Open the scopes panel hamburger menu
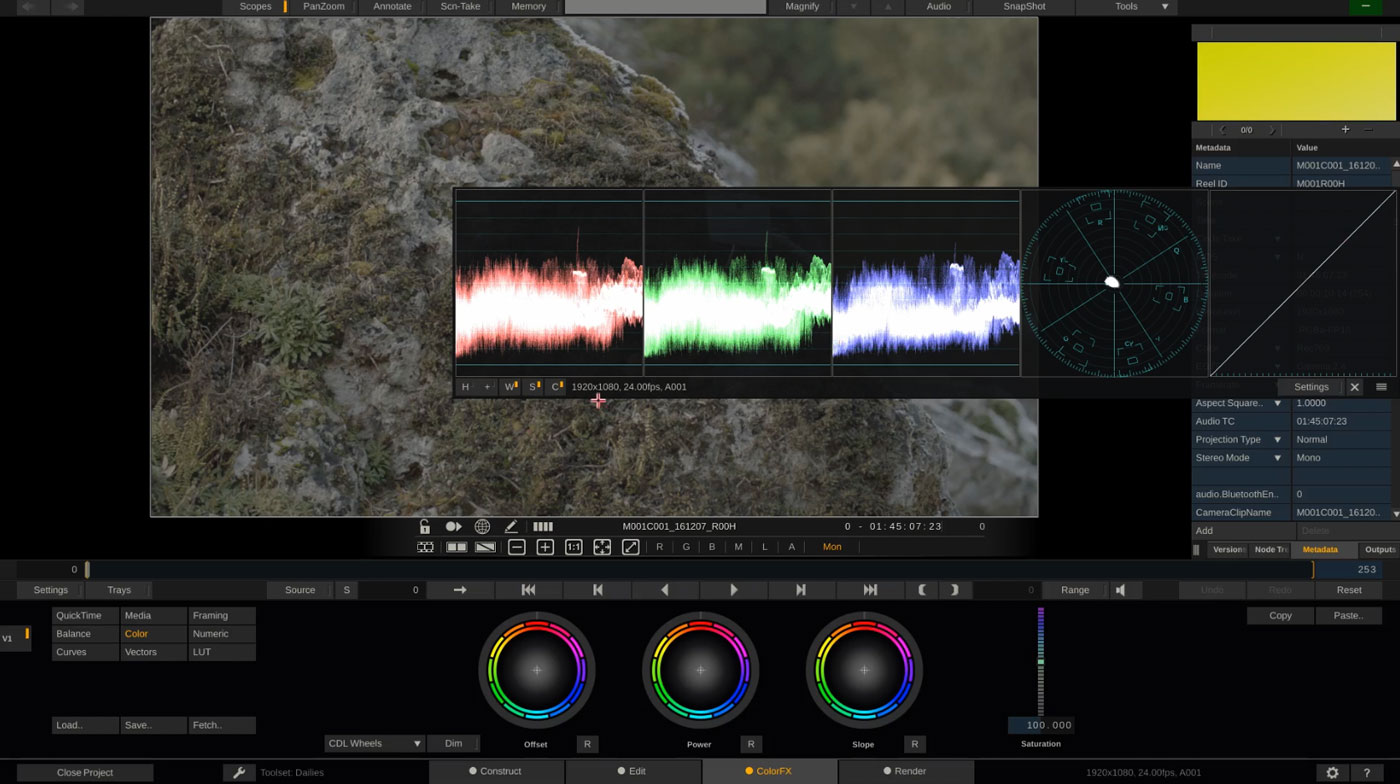Image resolution: width=1400 pixels, height=784 pixels. point(1381,387)
